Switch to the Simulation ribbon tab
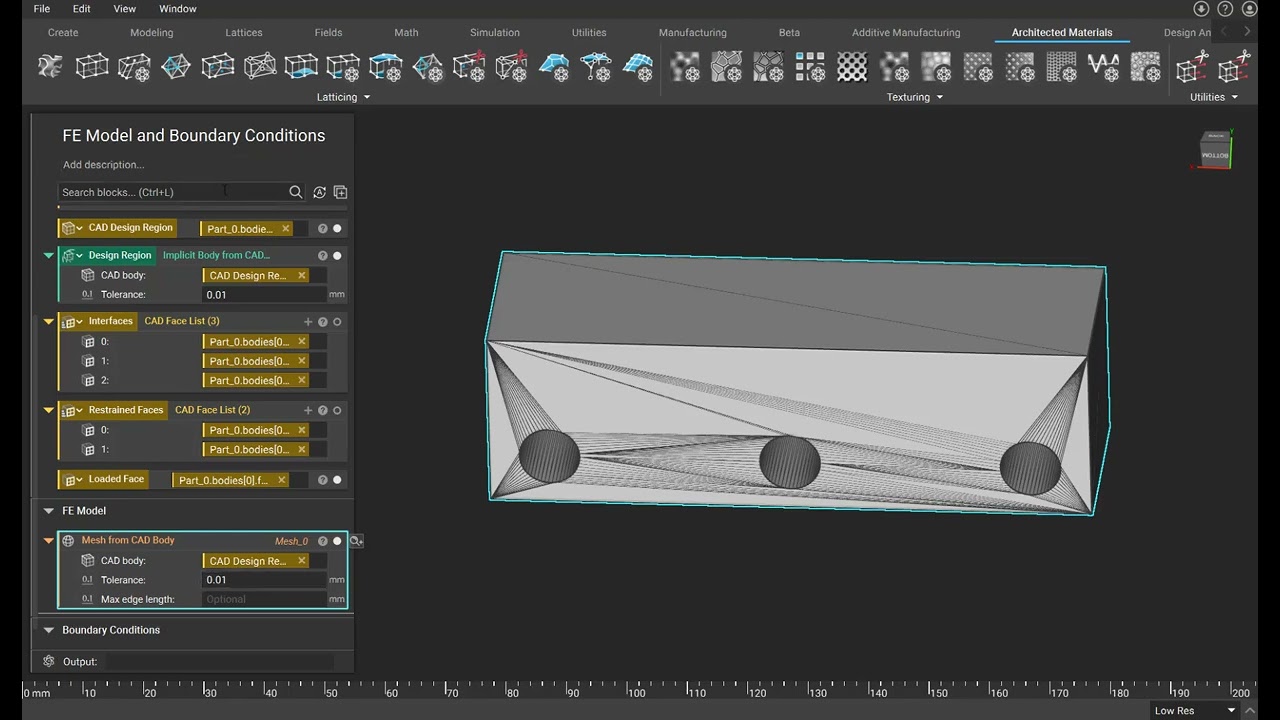Viewport: 1280px width, 720px height. coord(495,33)
